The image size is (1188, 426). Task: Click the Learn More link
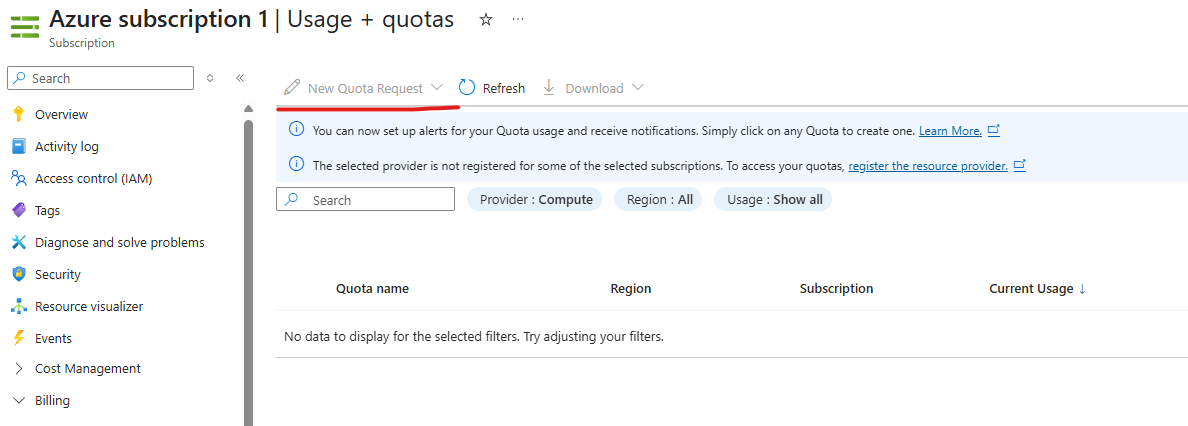click(x=950, y=131)
